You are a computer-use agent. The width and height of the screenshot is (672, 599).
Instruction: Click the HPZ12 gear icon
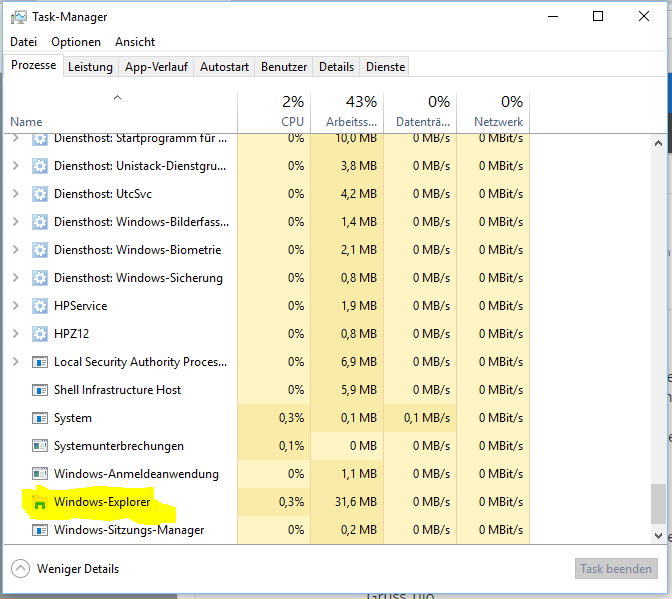click(40, 334)
